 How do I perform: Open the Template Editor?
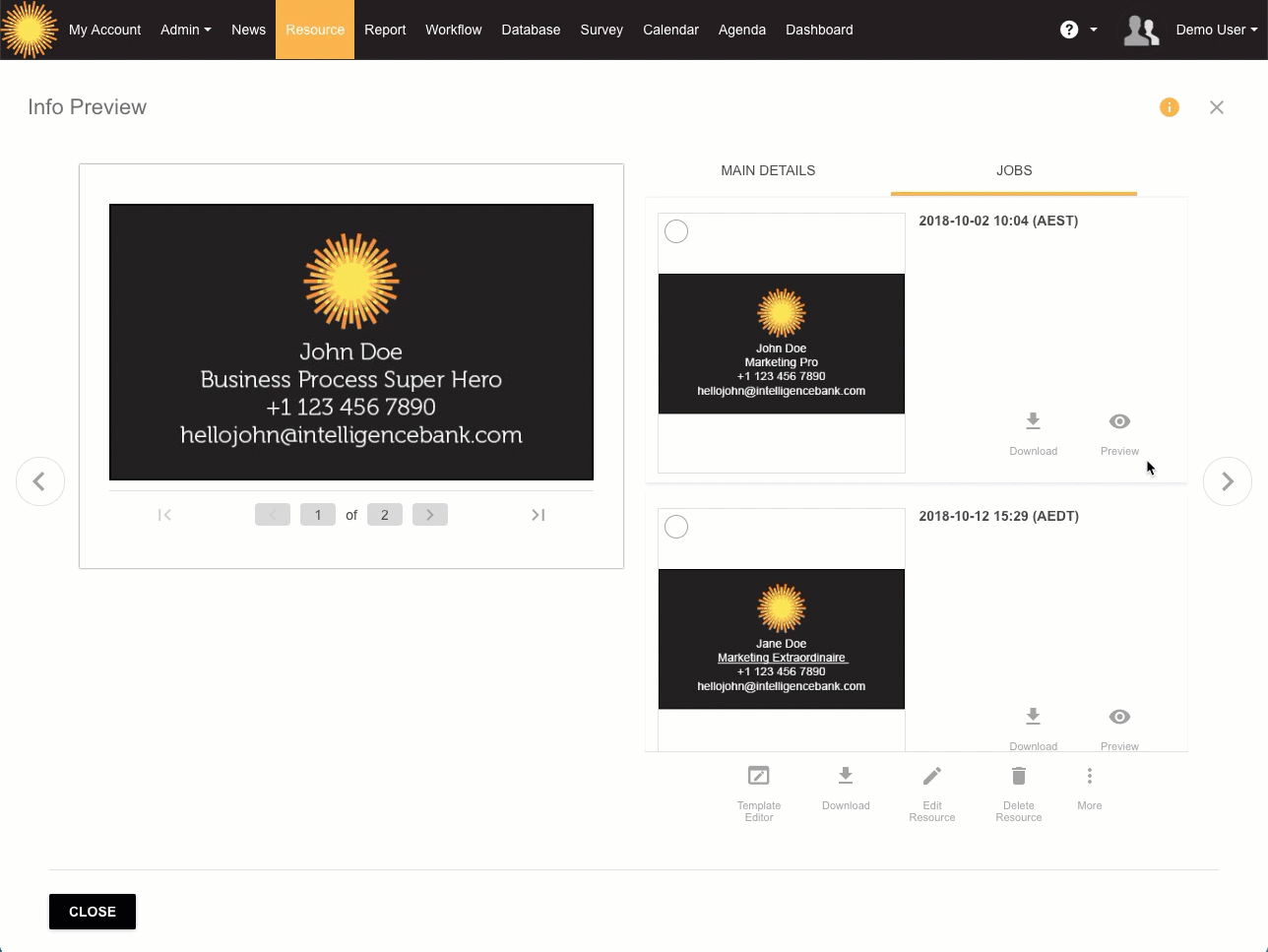coord(759,793)
